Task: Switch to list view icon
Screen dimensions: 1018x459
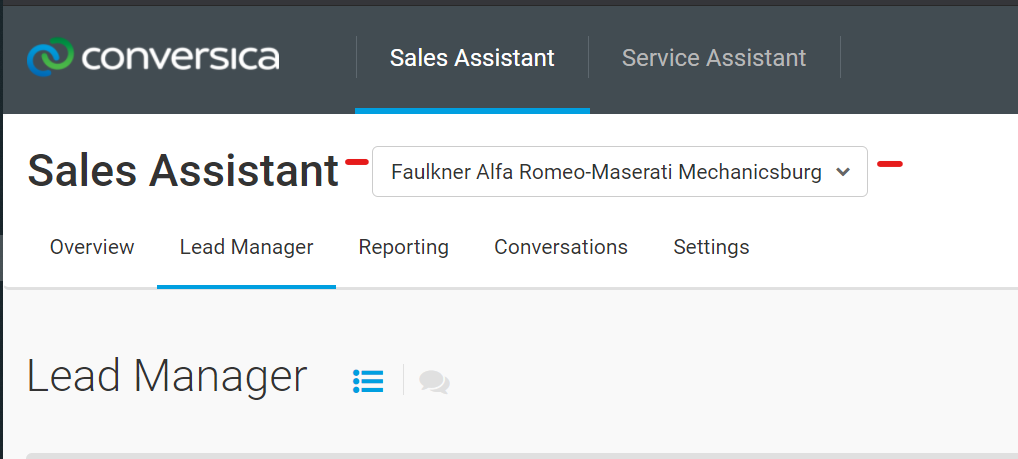Action: click(x=368, y=381)
